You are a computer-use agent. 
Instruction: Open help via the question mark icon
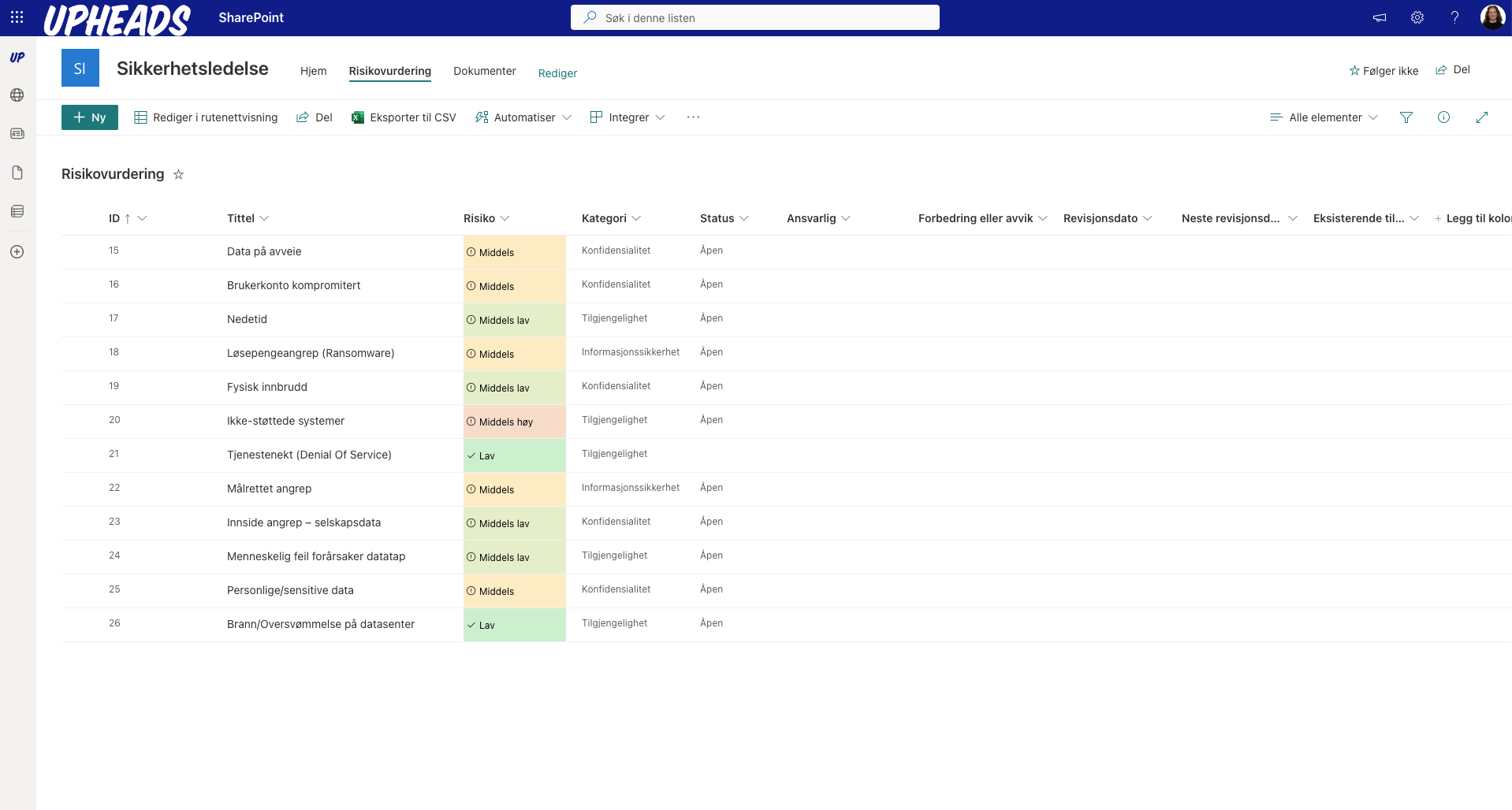point(1454,17)
